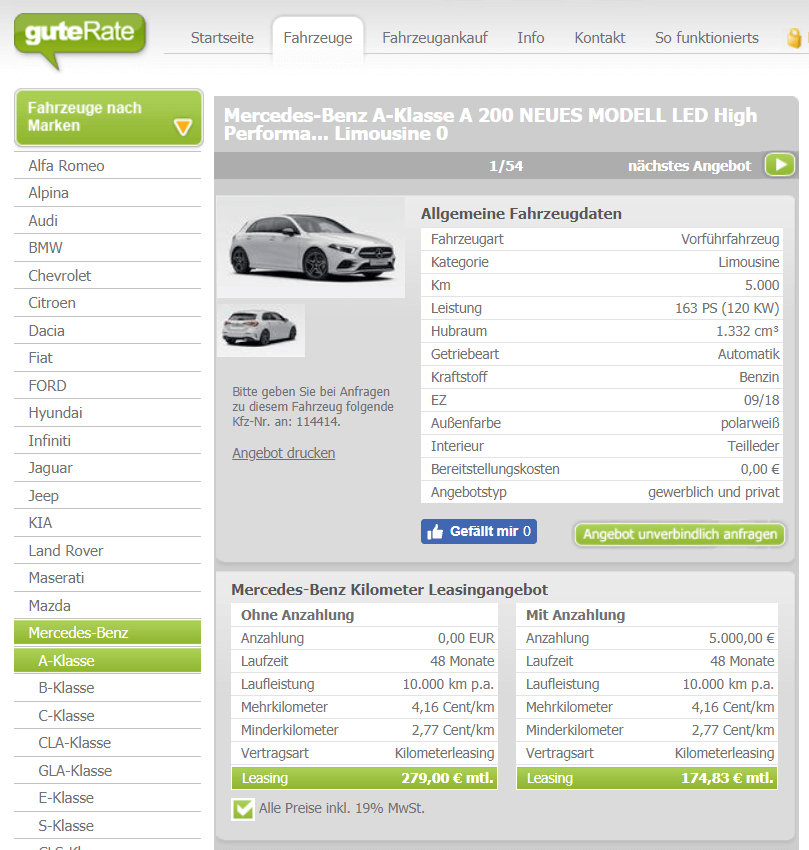Select B-Klasse model

pos(107,688)
